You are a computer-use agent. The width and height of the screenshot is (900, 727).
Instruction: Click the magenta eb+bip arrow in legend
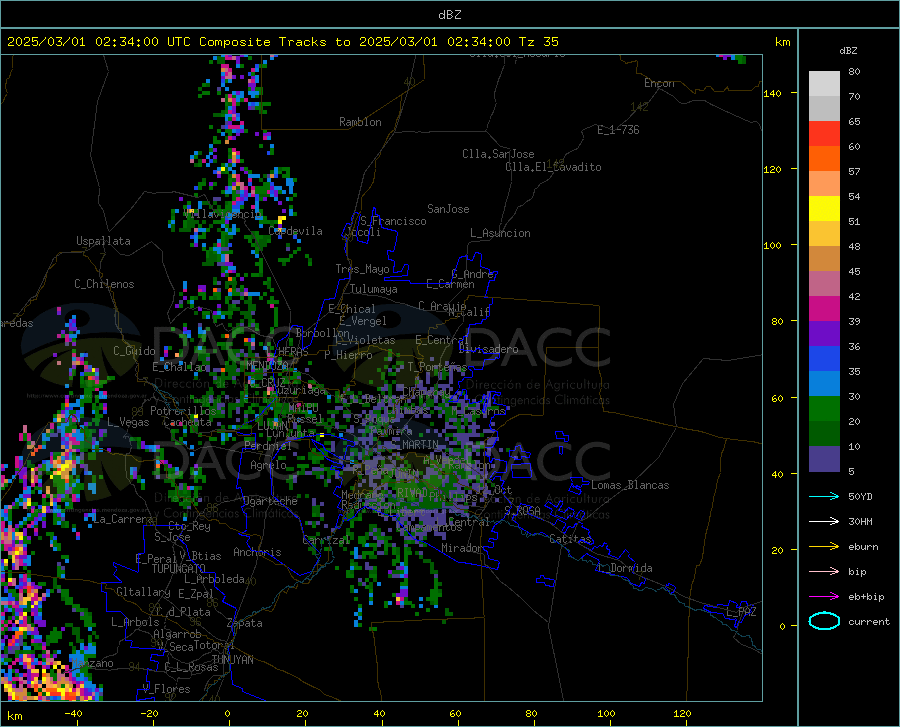click(824, 596)
